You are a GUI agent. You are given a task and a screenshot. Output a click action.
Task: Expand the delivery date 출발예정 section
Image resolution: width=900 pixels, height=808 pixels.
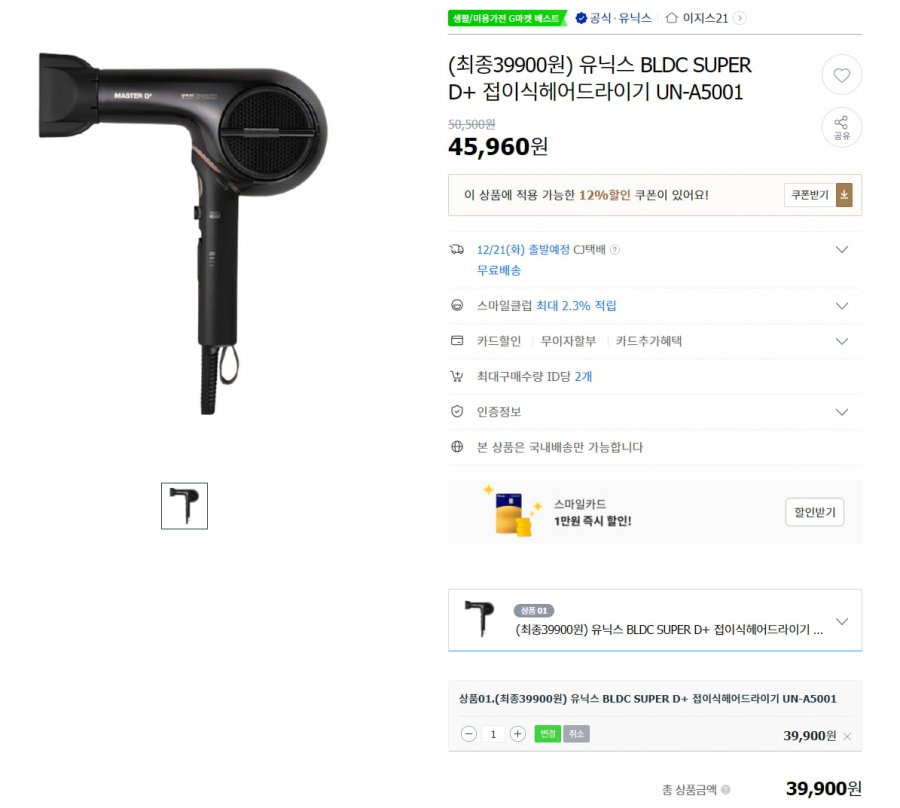tap(841, 250)
